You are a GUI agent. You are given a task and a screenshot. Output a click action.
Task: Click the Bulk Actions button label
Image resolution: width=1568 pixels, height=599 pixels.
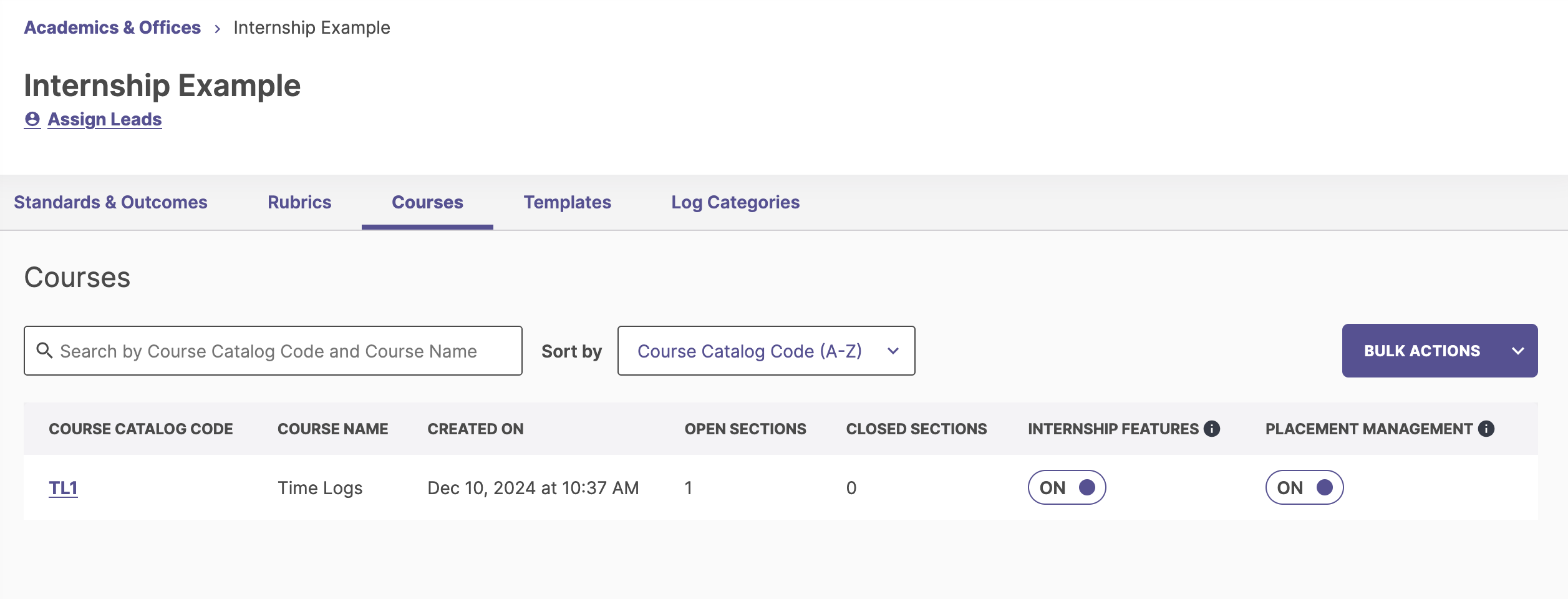point(1422,351)
